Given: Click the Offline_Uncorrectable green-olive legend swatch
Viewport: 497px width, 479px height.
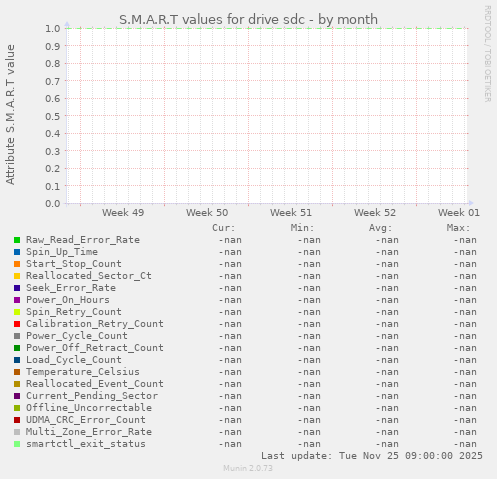Looking at the screenshot, I should [17, 408].
